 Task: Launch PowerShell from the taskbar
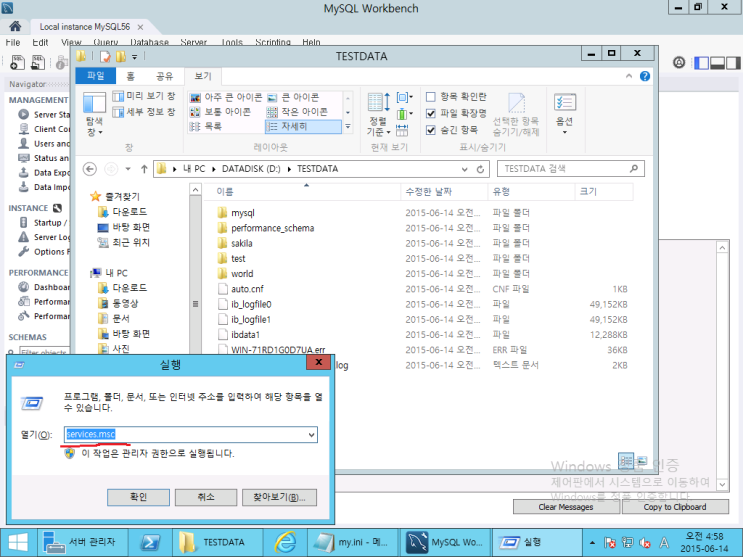[150, 541]
